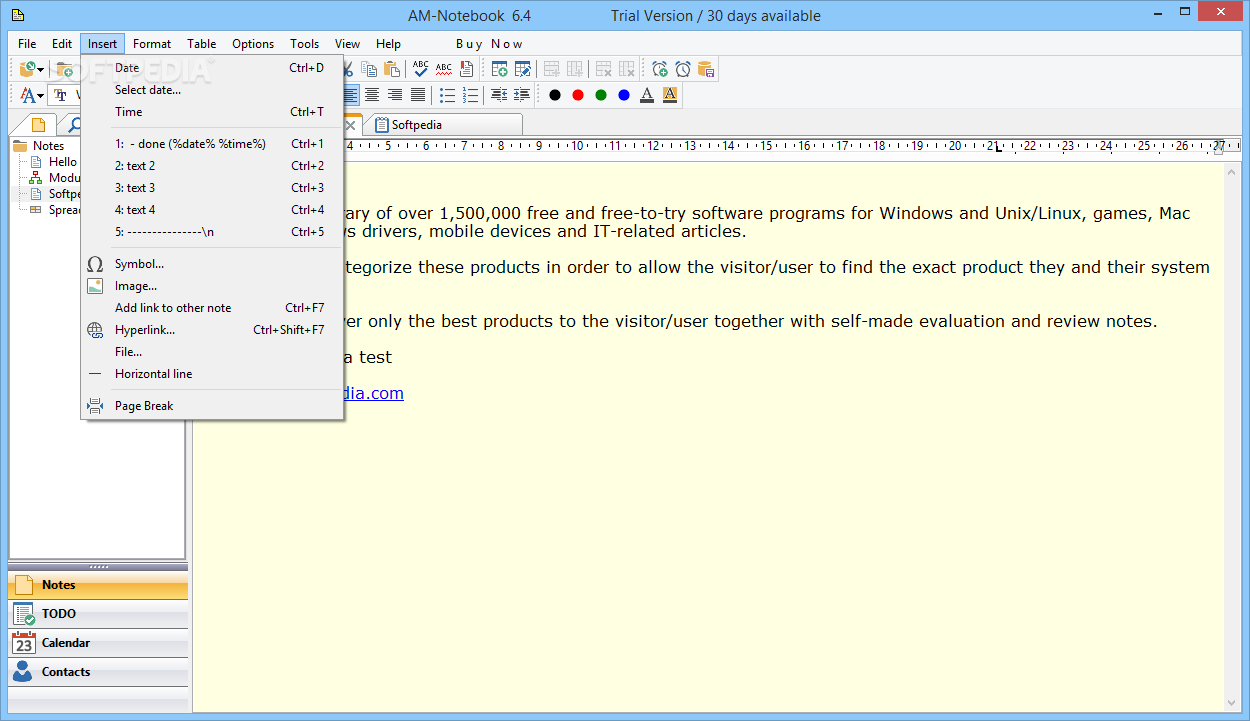This screenshot has width=1250, height=721.
Task: Choose Date from the Insert menu
Action: 212,68
